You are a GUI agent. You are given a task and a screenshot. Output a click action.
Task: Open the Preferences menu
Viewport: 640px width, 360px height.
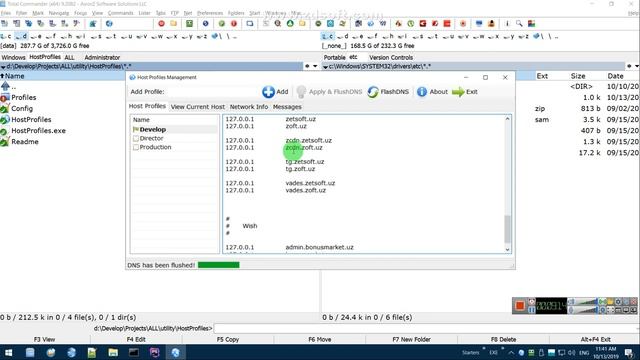pos(210,13)
